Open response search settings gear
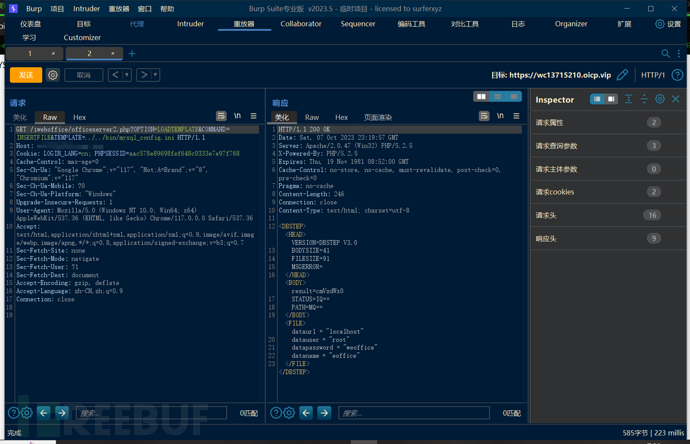The height and width of the screenshot is (444, 690). pos(289,412)
